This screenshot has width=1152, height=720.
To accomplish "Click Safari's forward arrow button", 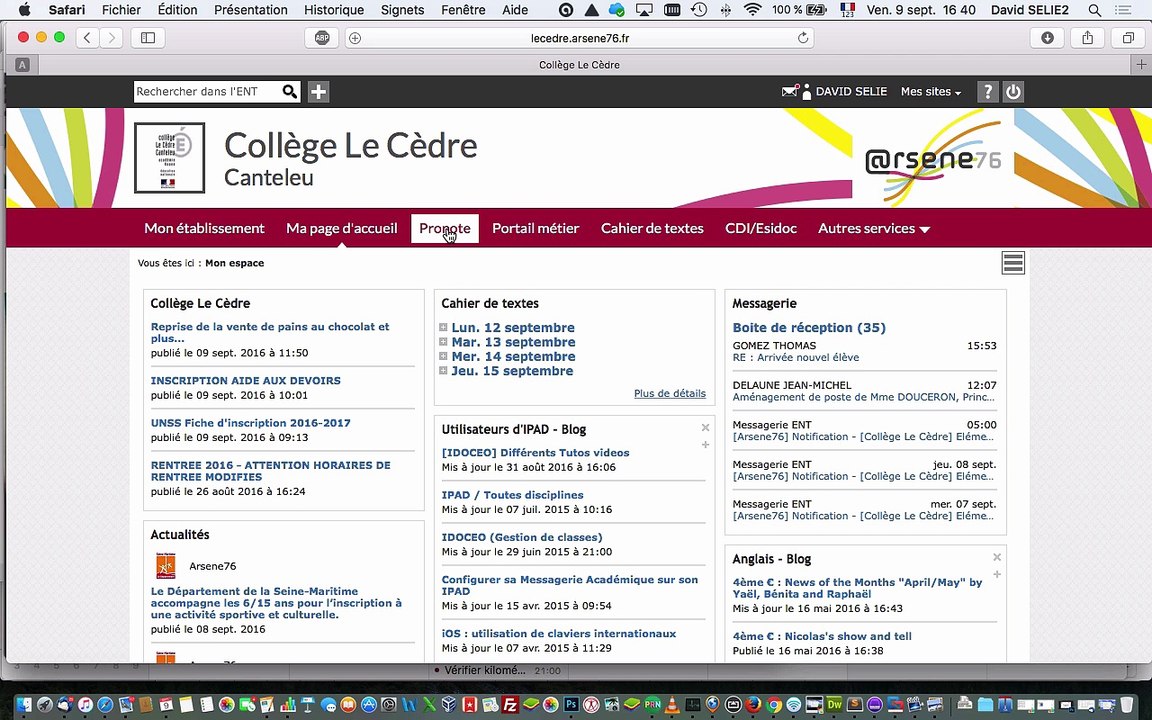I will pyautogui.click(x=111, y=37).
